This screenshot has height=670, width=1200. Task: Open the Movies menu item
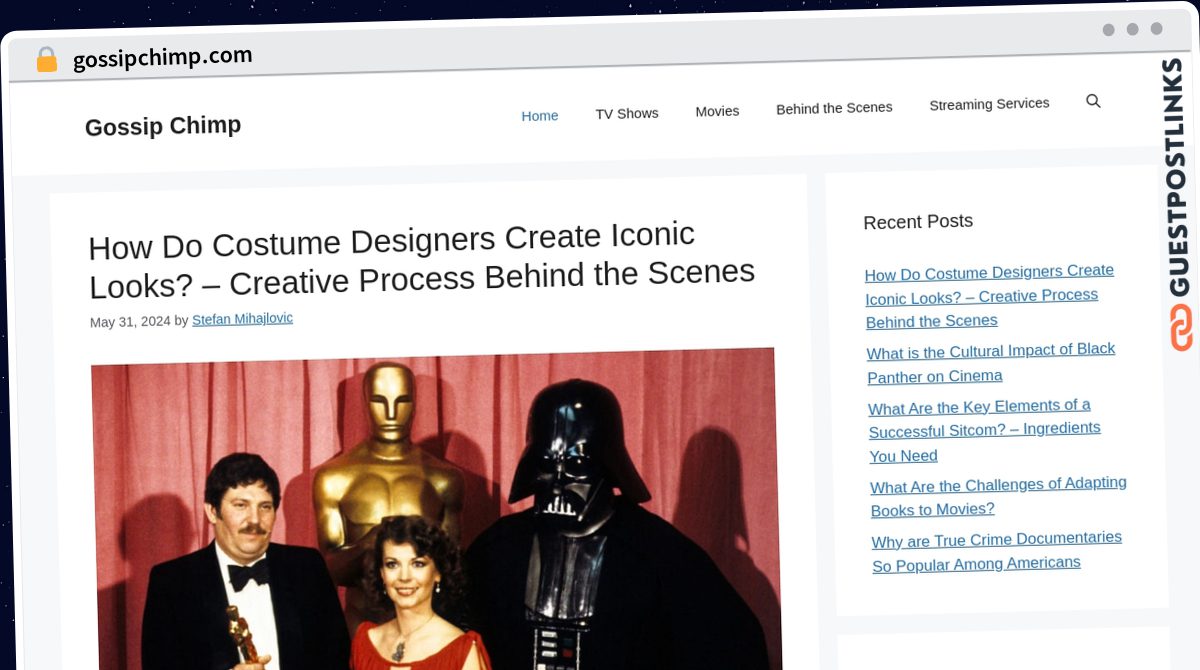(717, 111)
